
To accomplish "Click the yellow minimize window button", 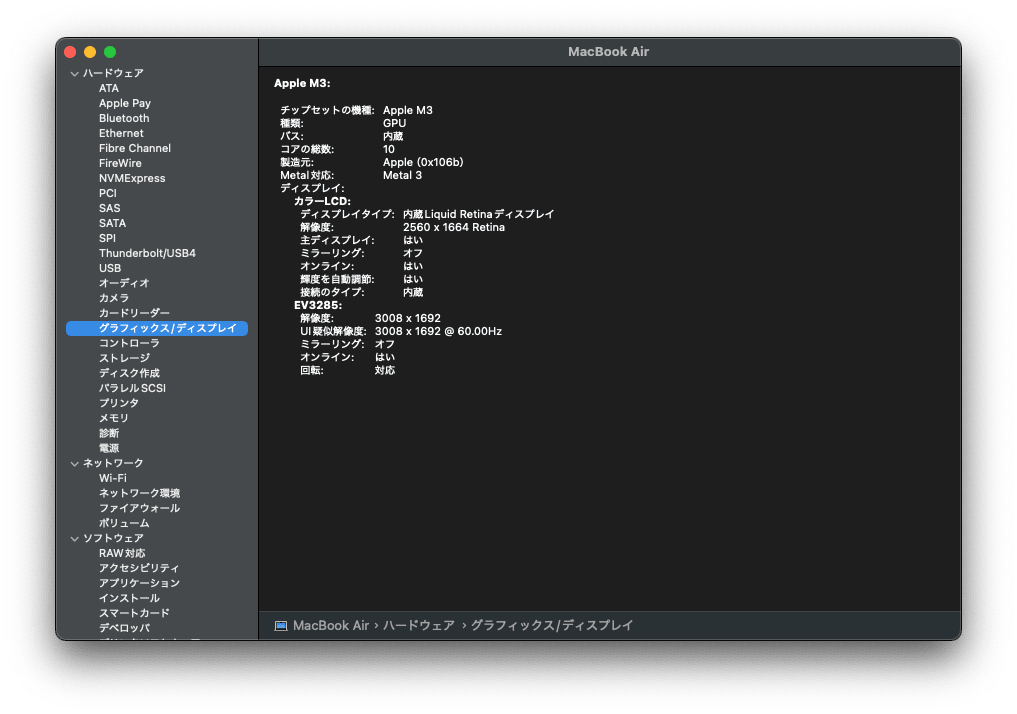I will click(90, 52).
